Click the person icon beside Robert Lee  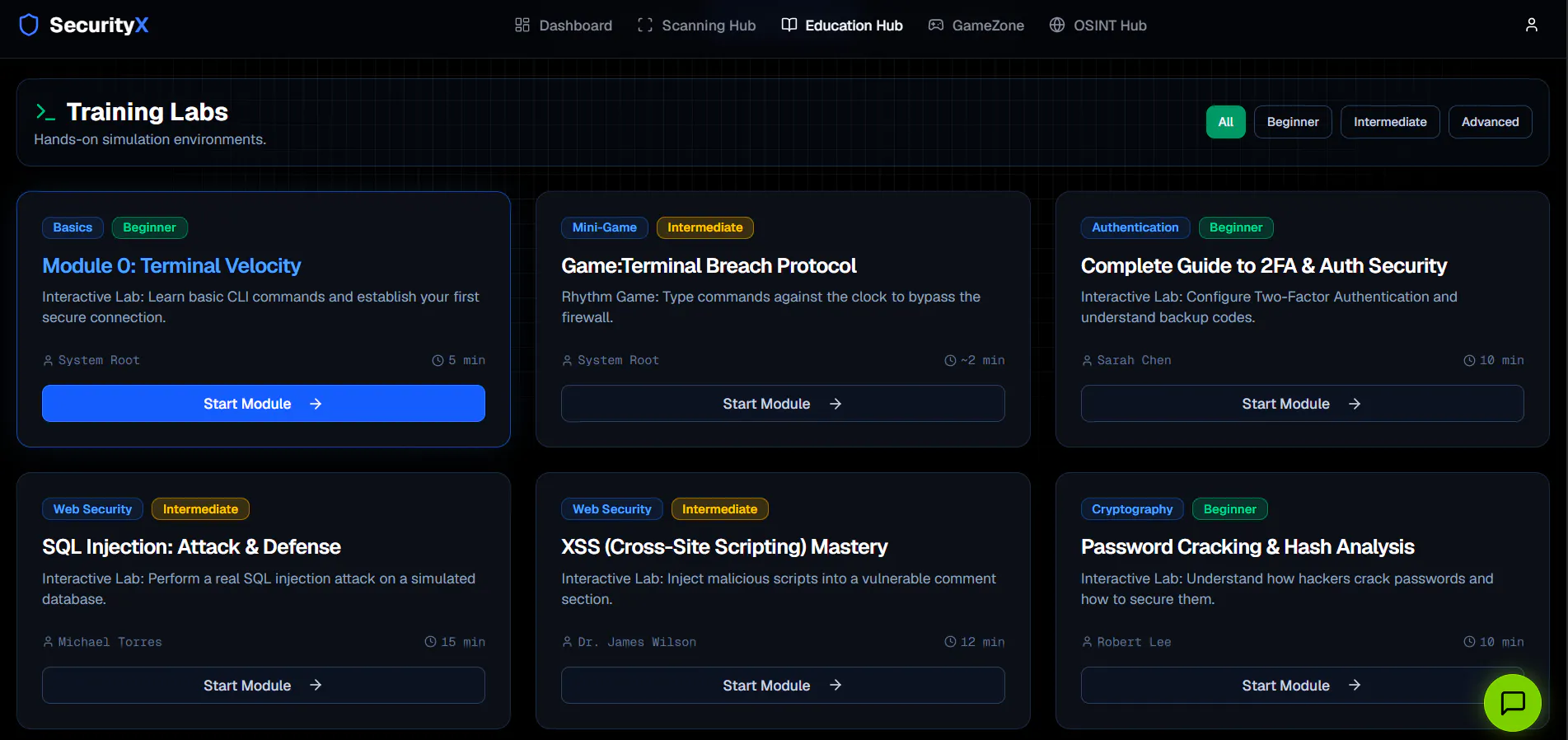tap(1087, 641)
